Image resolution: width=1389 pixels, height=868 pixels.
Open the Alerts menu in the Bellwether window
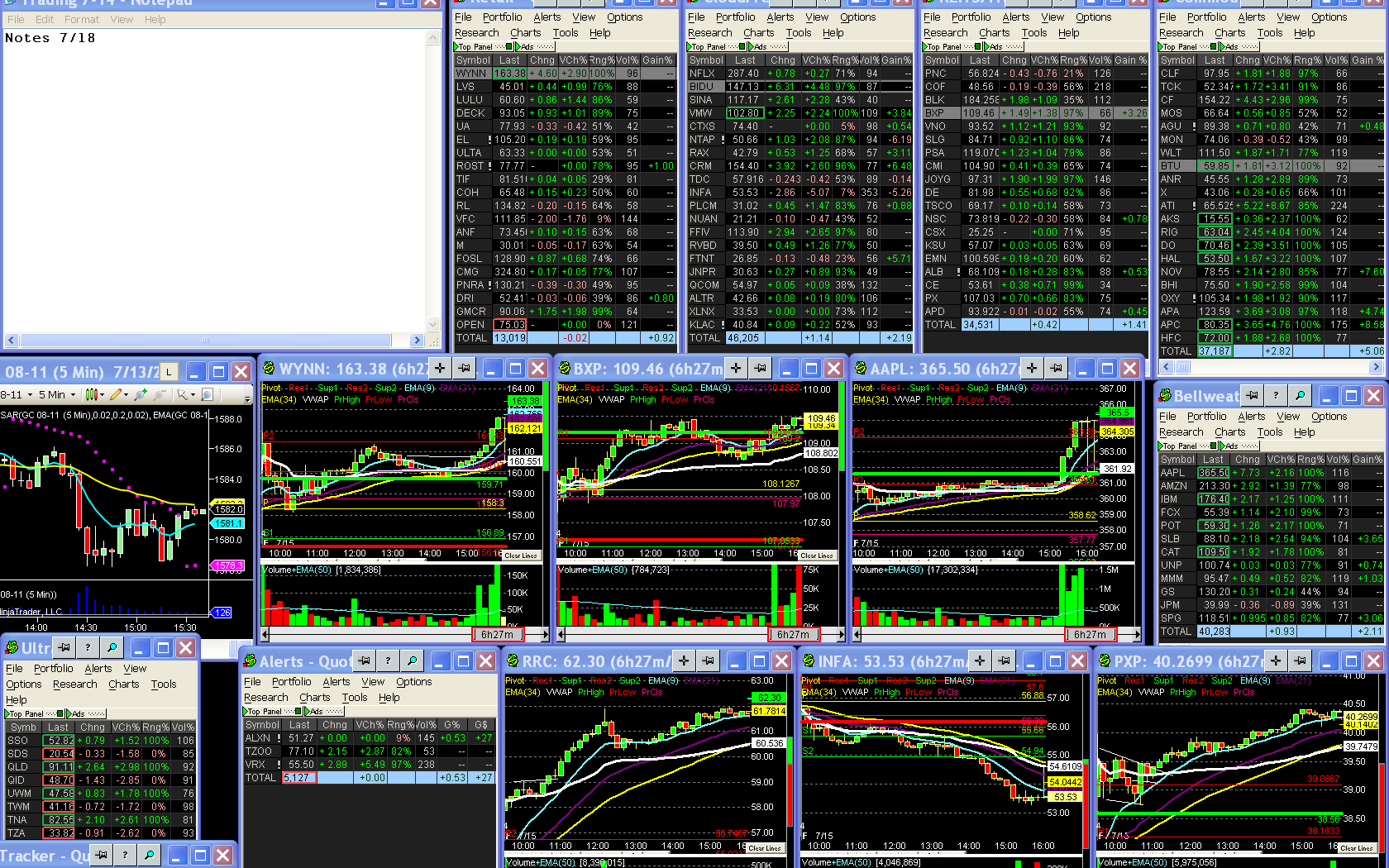coord(1251,417)
